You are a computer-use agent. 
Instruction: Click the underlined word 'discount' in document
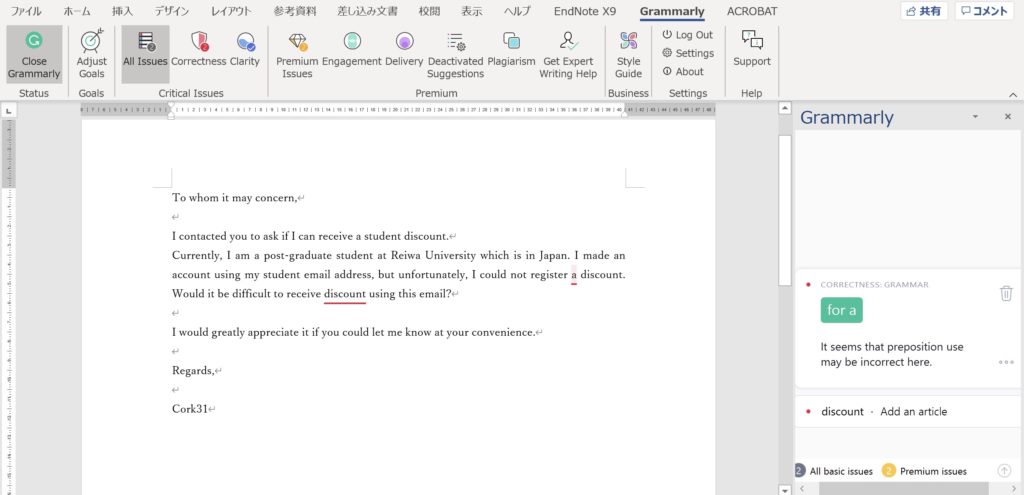click(345, 294)
